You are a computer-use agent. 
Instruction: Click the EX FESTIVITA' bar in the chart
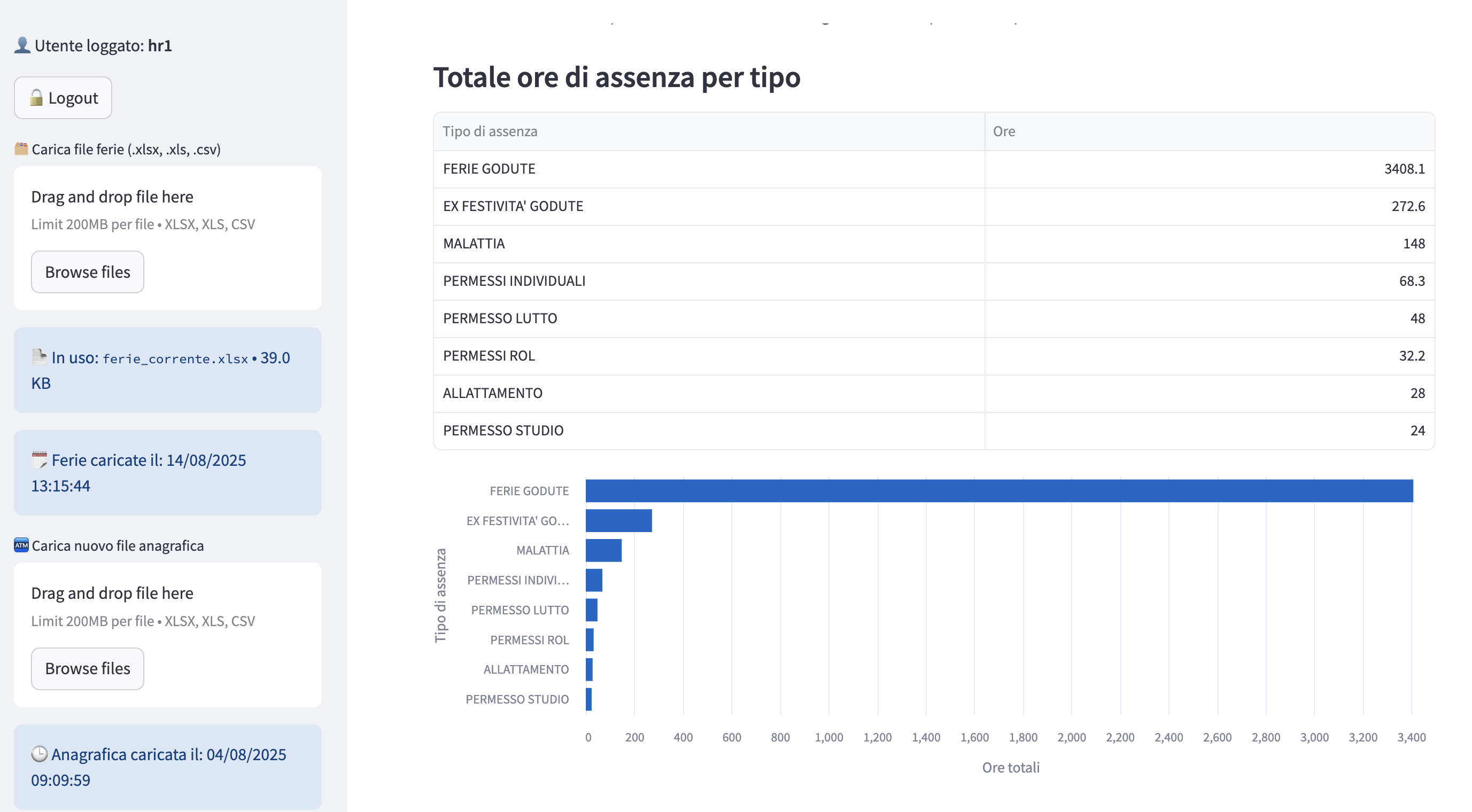point(618,521)
